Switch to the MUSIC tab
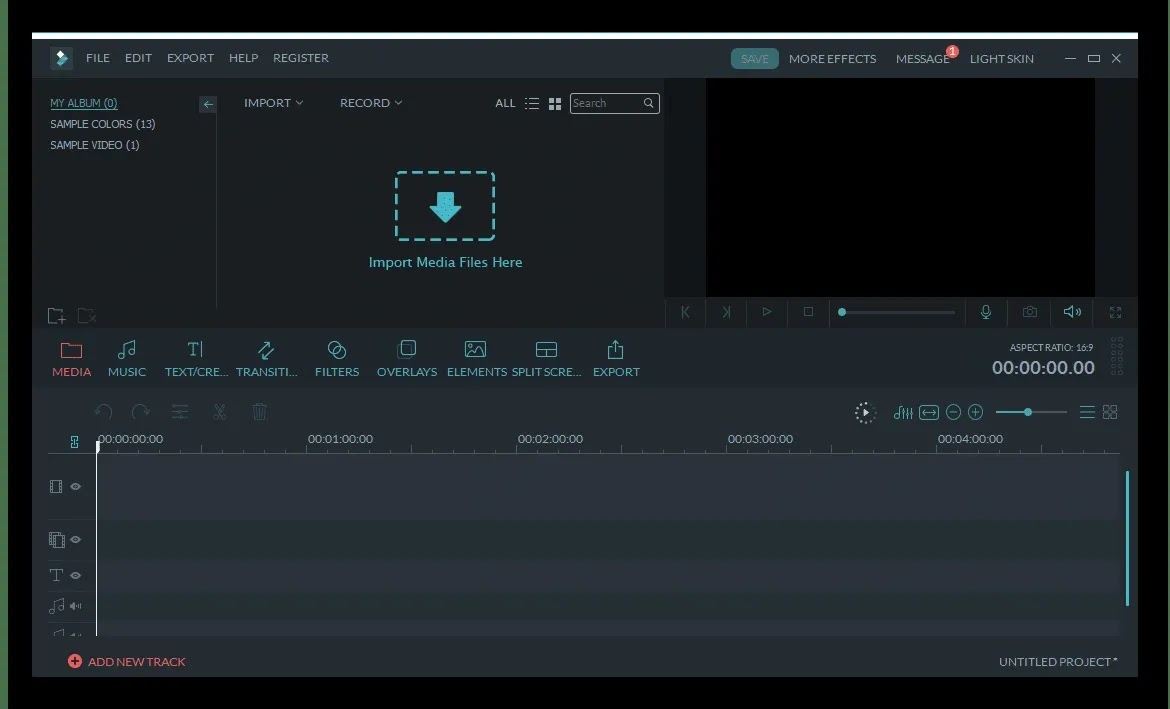The width and height of the screenshot is (1170, 709). 127,359
